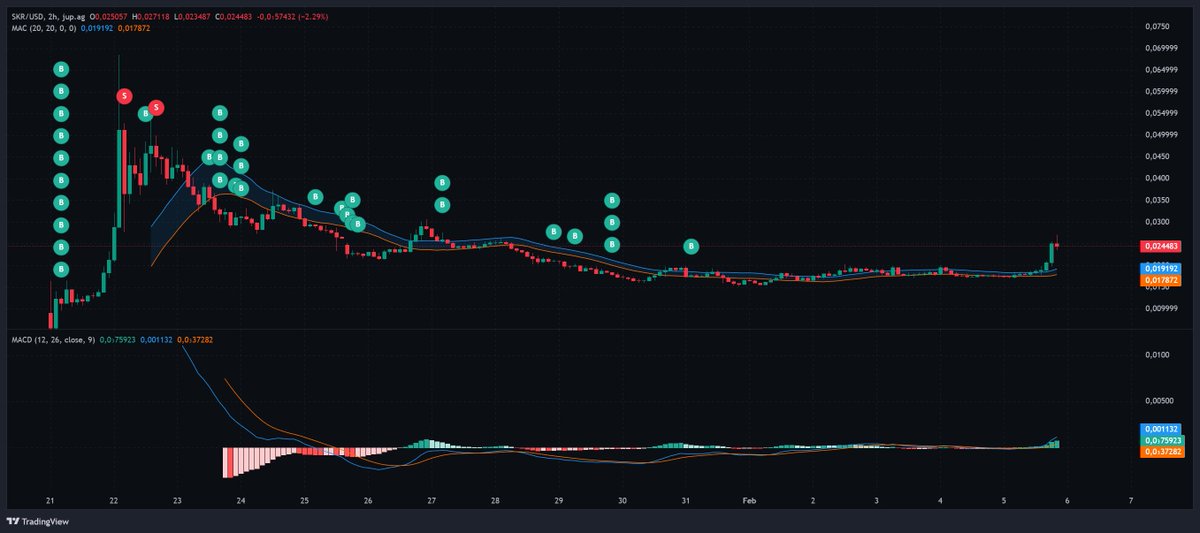Click the blue 0,001132 value in the MACD legend
This screenshot has width=1200, height=533.
157,340
